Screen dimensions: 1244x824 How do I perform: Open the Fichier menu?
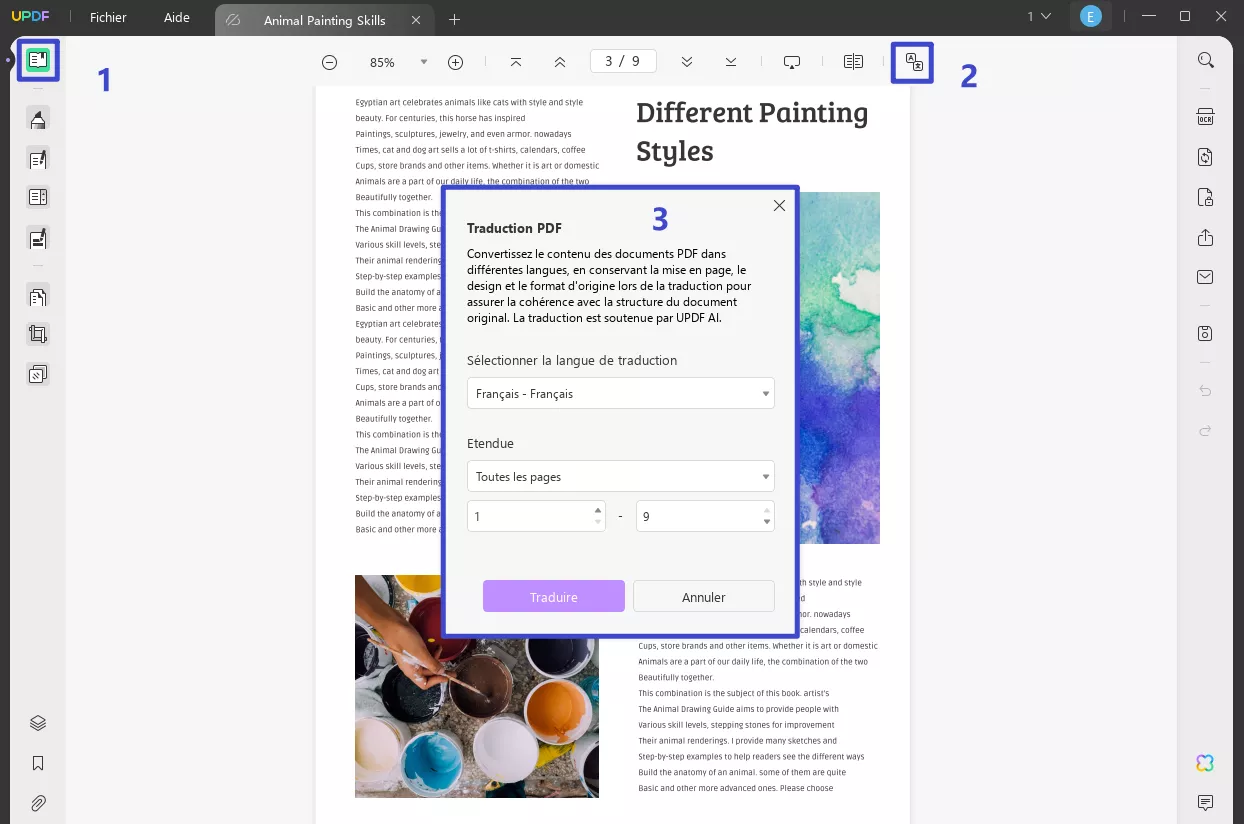(108, 17)
